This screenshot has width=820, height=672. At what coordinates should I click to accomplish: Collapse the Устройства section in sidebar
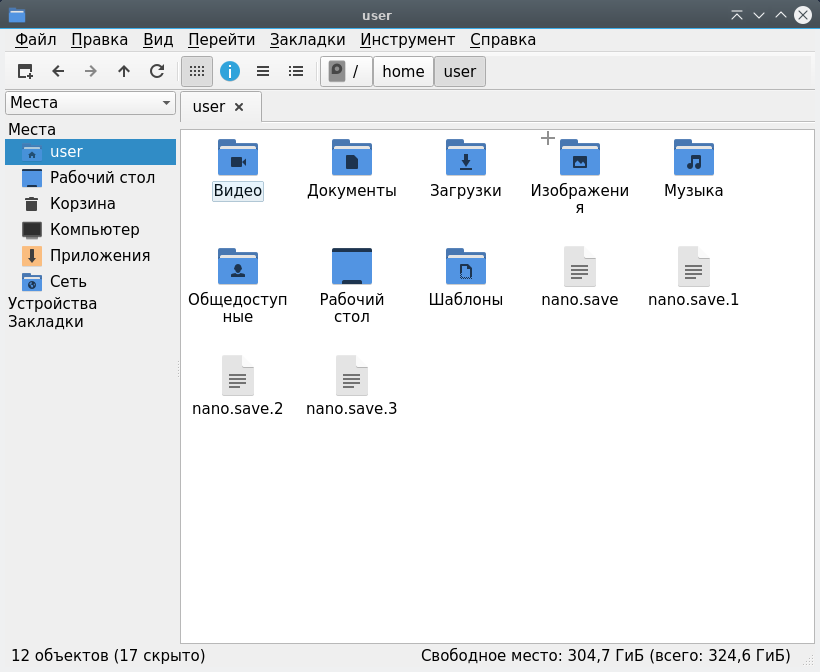tap(52, 304)
